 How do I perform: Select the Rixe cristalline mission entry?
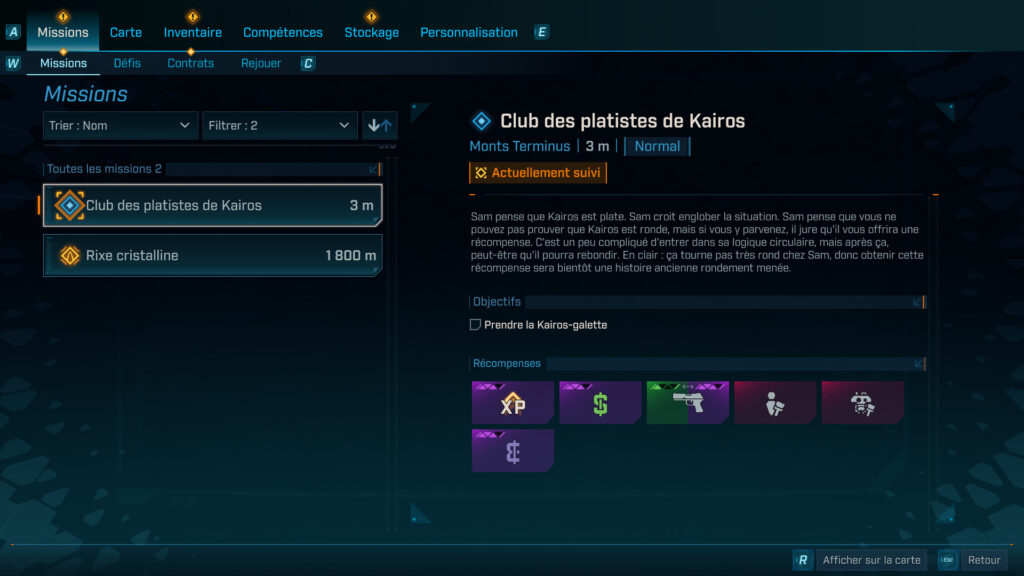213,255
